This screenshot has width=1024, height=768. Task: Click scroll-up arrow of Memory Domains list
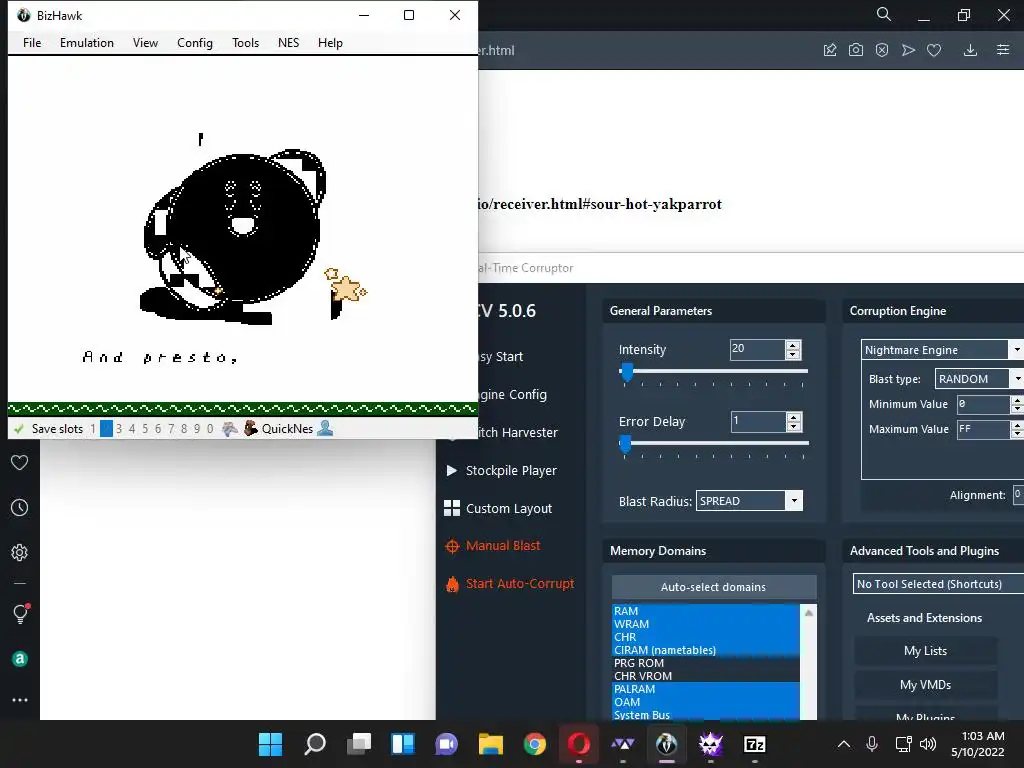[808, 613]
